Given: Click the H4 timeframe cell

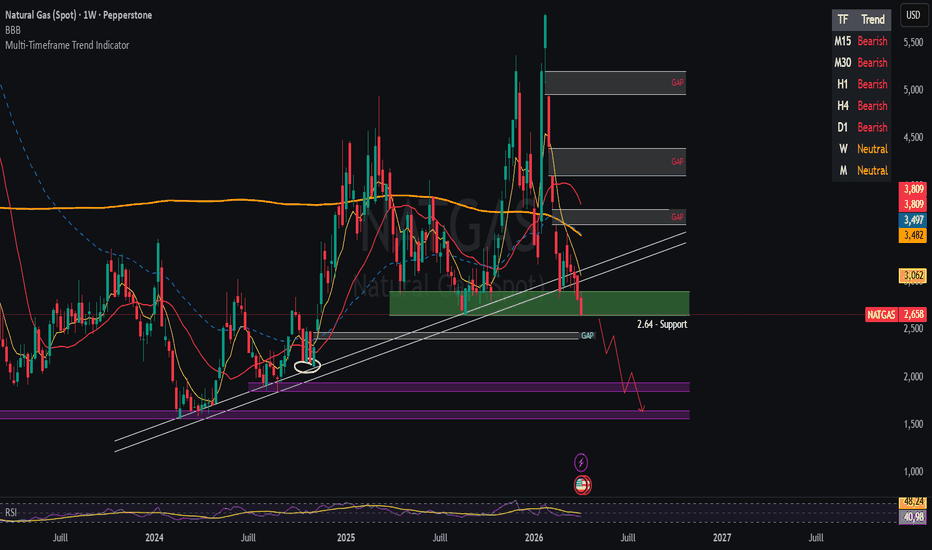Looking at the screenshot, I should [843, 106].
